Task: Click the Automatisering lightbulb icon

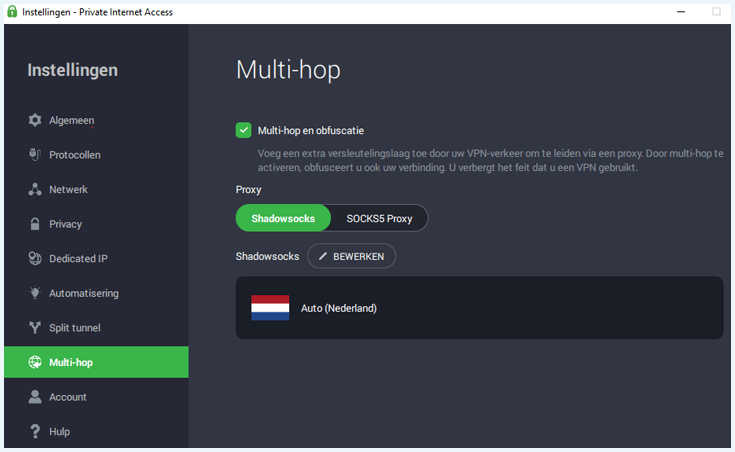Action: click(35, 293)
